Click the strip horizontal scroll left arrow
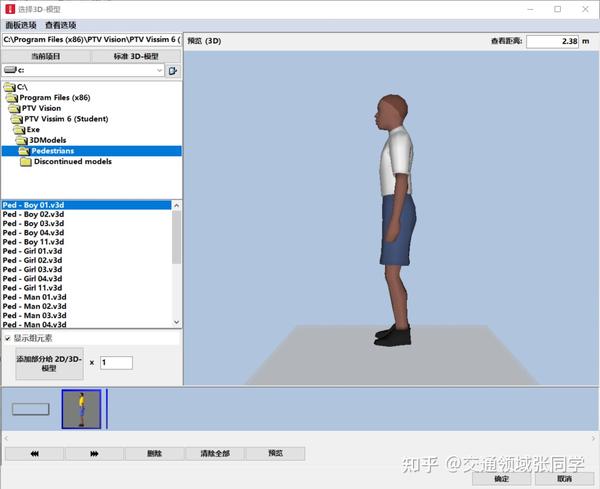This screenshot has height=489, width=600. point(6,438)
